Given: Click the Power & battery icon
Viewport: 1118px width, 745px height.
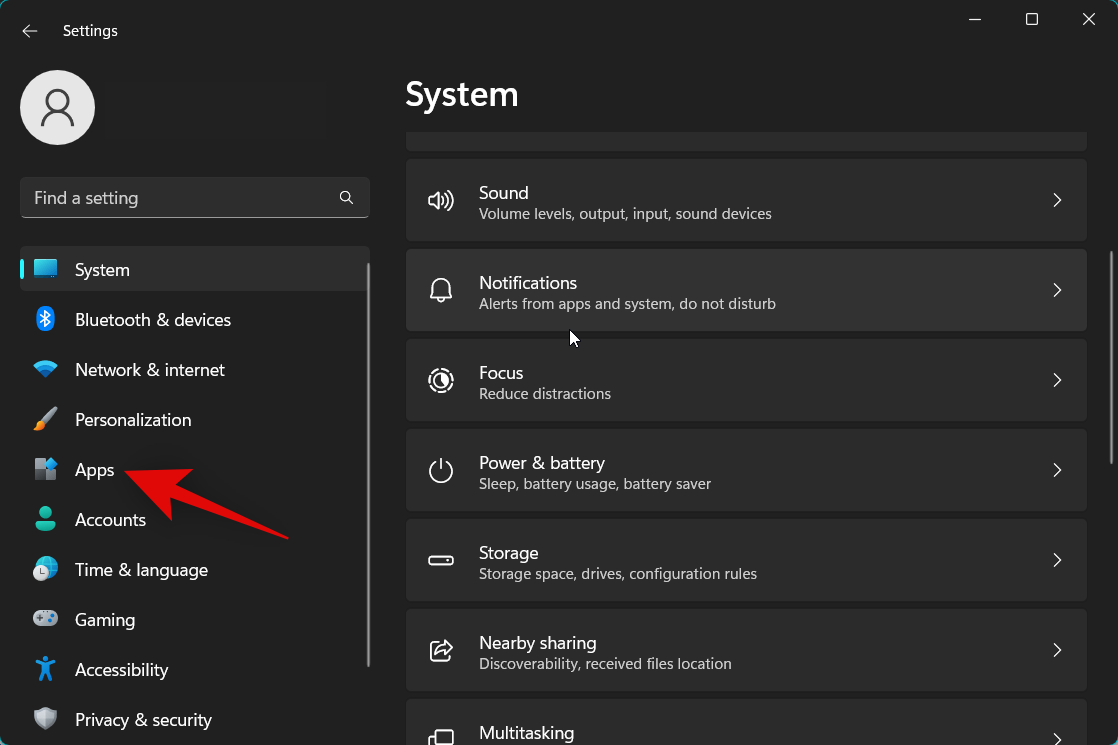Looking at the screenshot, I should point(441,470).
